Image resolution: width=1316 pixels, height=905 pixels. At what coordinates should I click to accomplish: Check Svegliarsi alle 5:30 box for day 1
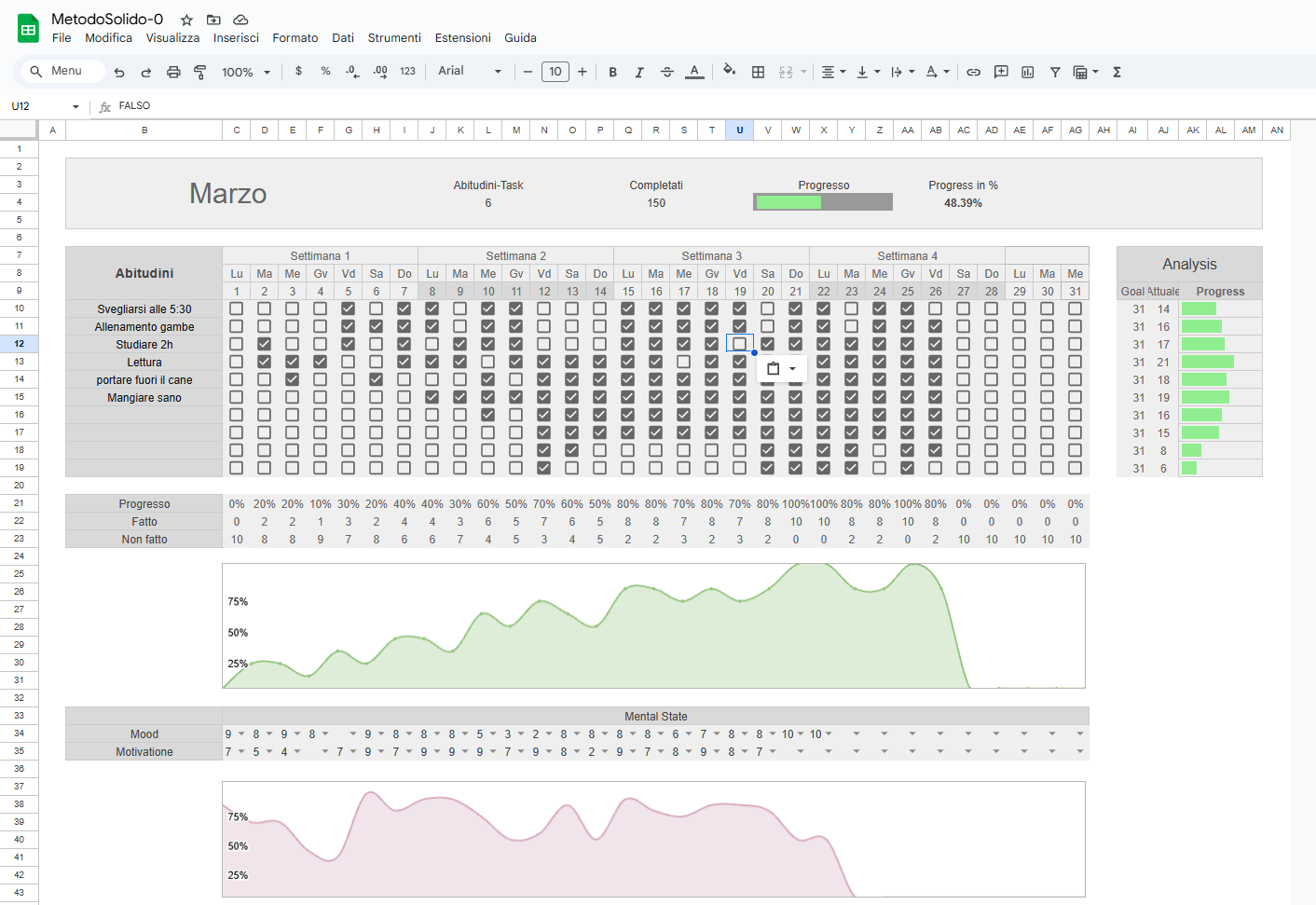coord(237,309)
